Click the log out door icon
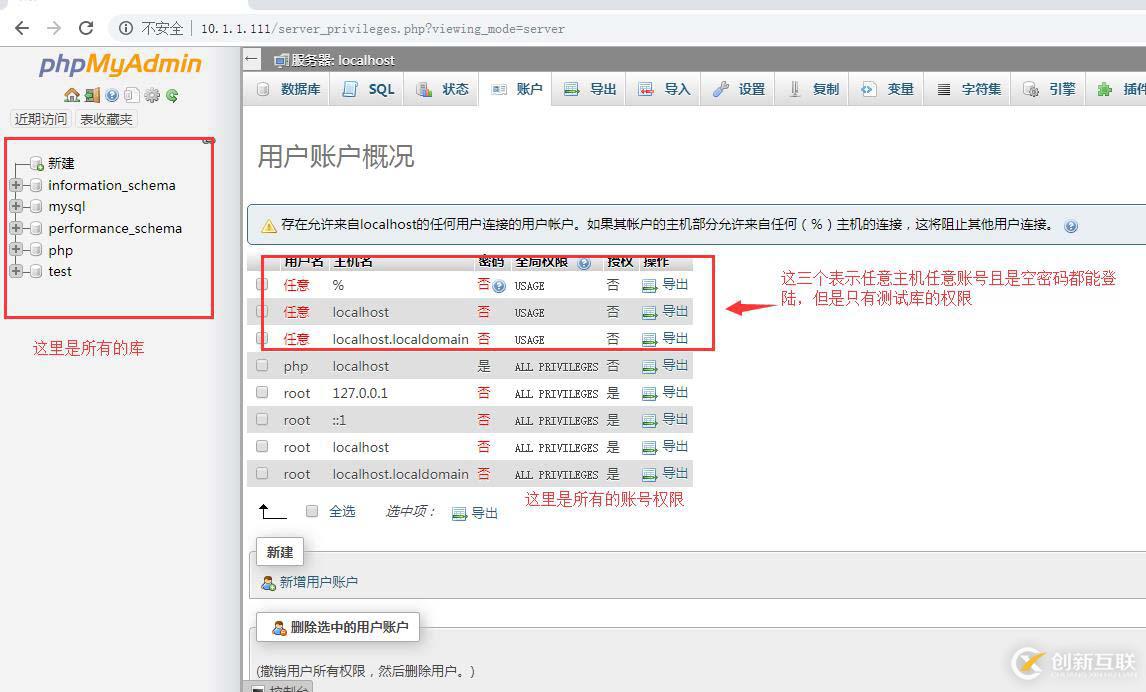1146x692 pixels. point(91,95)
